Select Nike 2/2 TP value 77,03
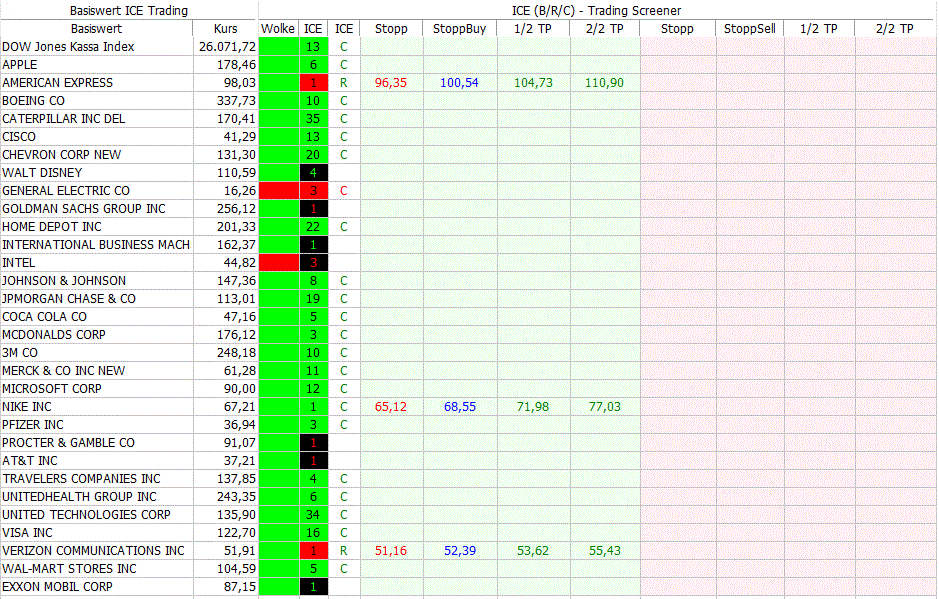The width and height of the screenshot is (939, 599). point(605,407)
